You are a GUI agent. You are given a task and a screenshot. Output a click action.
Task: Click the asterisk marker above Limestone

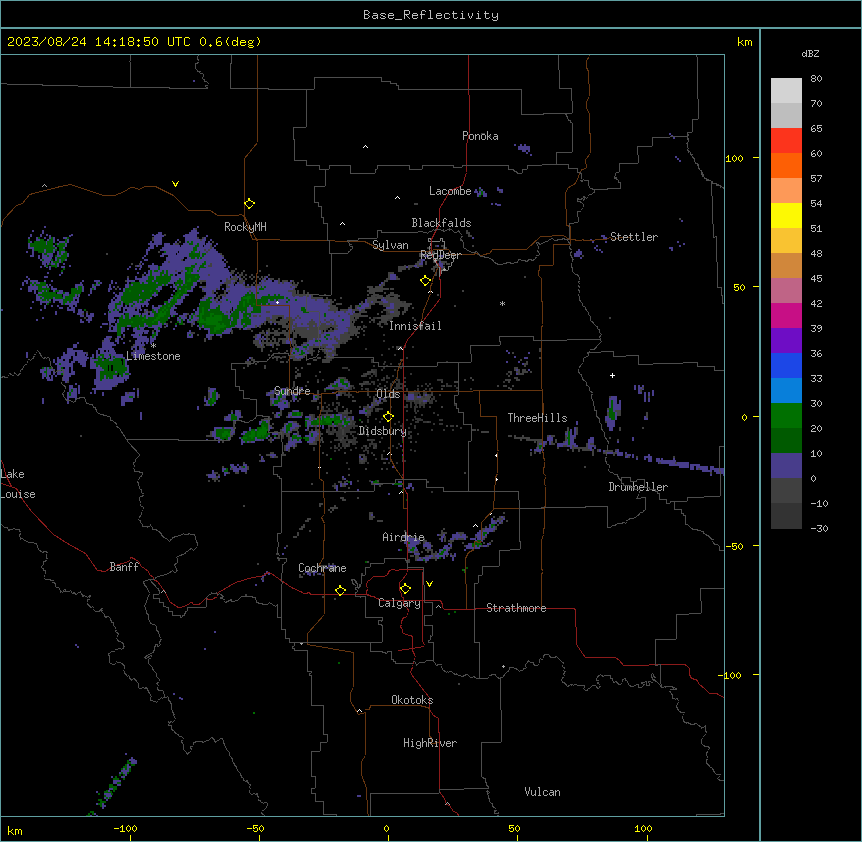tap(153, 346)
